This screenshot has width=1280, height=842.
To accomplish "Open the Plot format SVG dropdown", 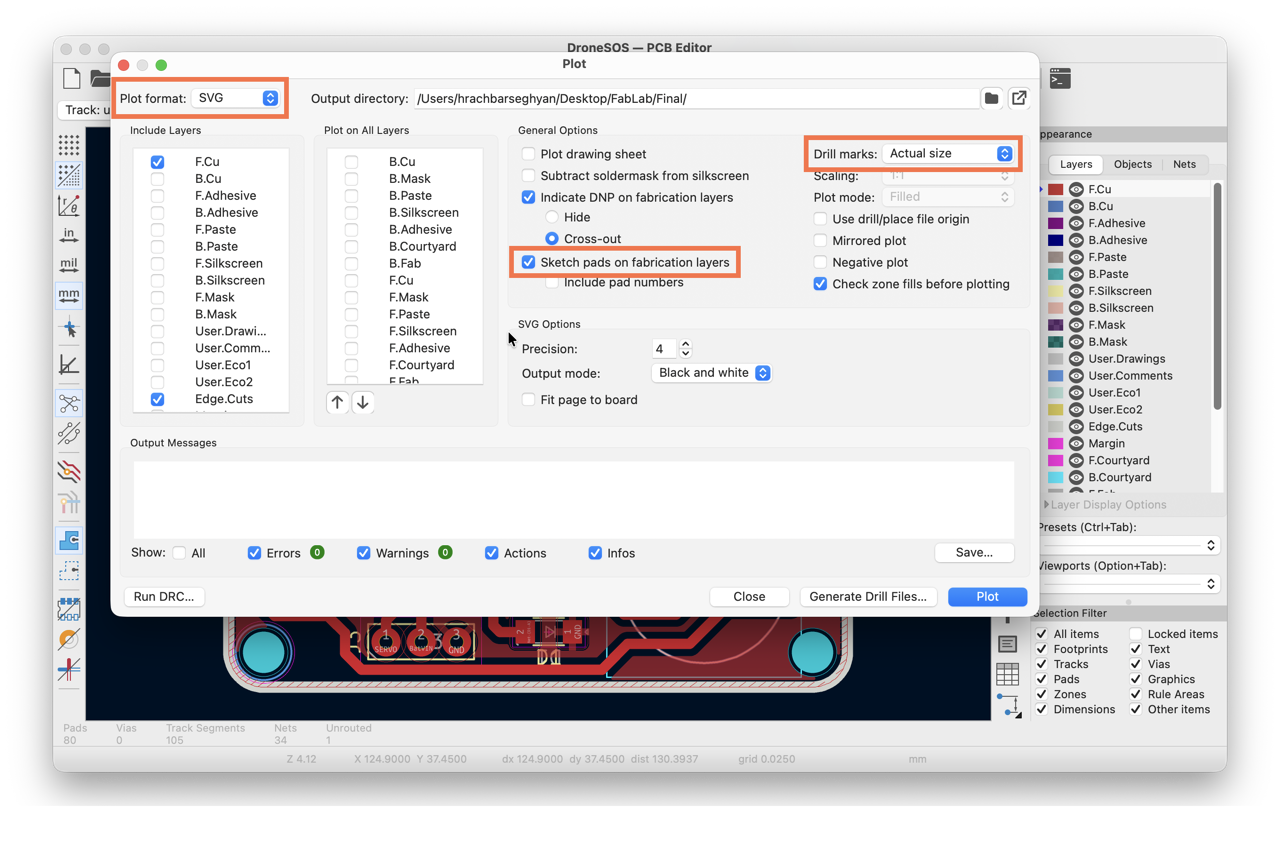I will (236, 98).
